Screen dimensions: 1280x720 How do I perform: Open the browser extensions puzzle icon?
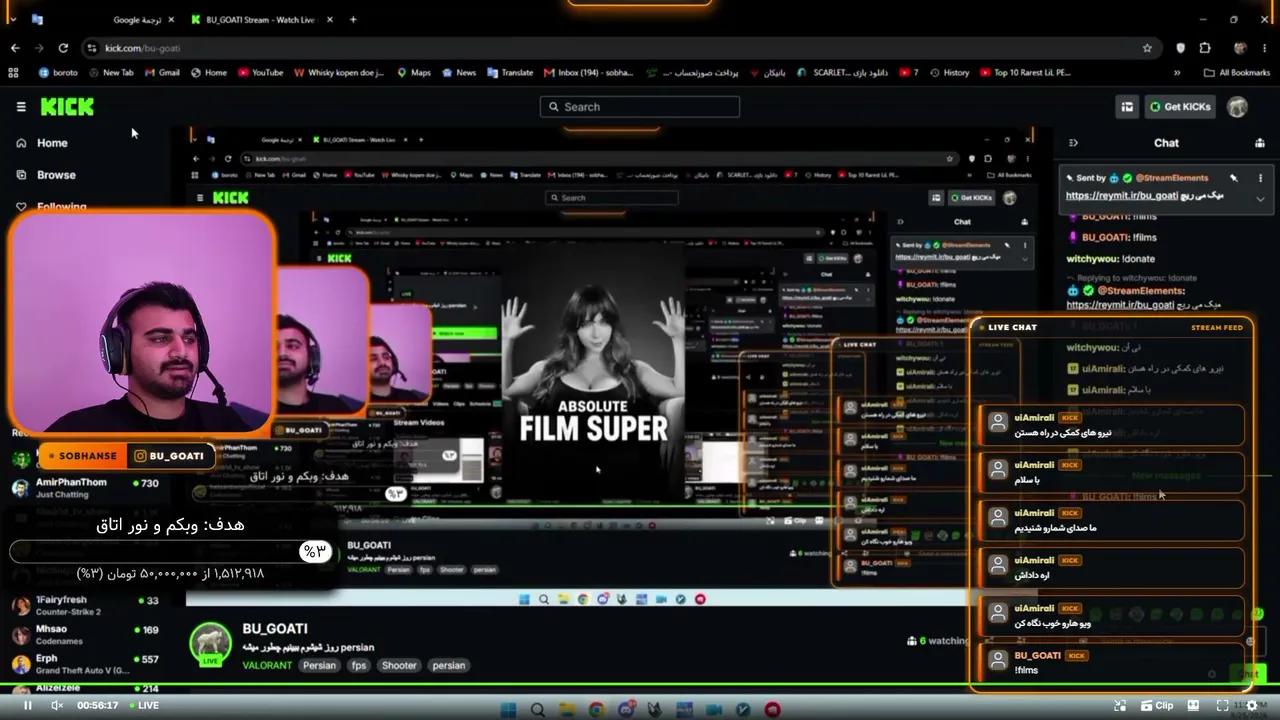tap(1205, 48)
